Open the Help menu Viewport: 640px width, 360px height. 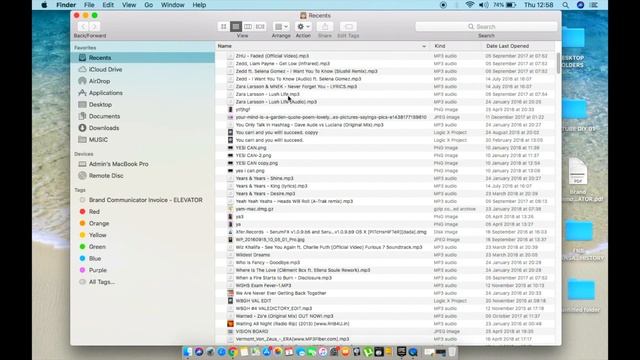tap(199, 5)
